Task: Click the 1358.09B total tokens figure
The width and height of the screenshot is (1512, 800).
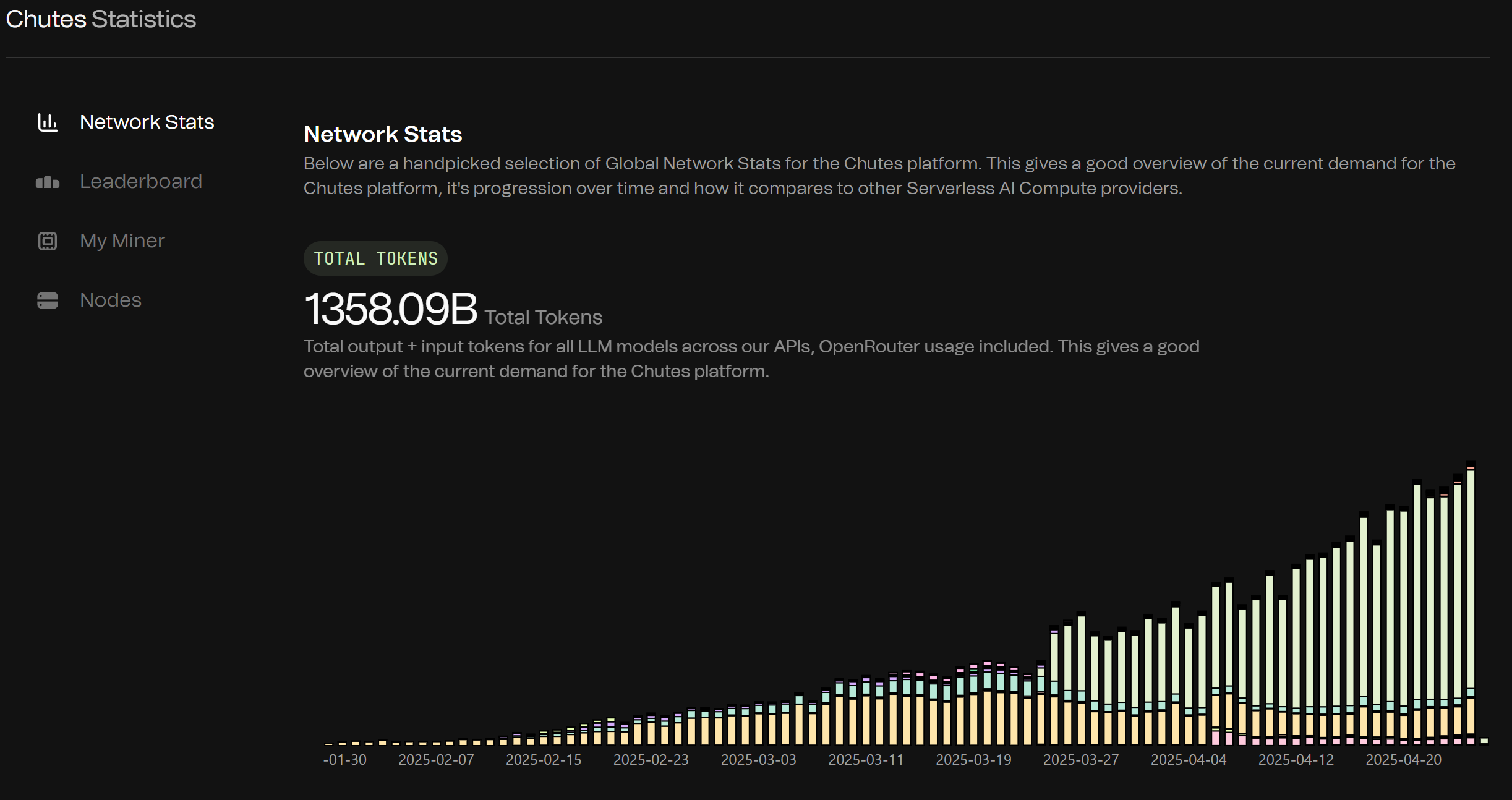Action: (x=390, y=309)
